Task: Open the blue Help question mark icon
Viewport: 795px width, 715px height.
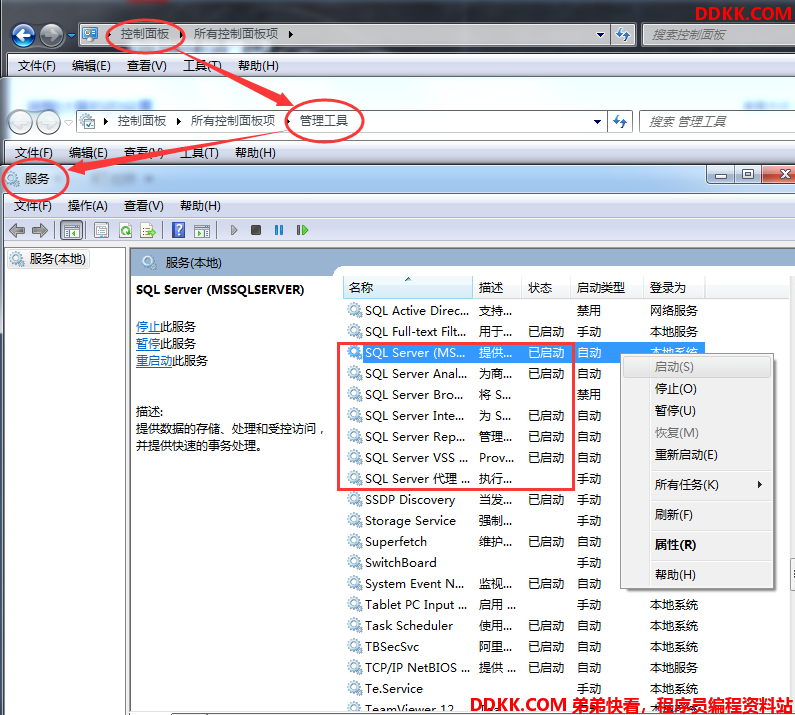Action: tap(178, 230)
